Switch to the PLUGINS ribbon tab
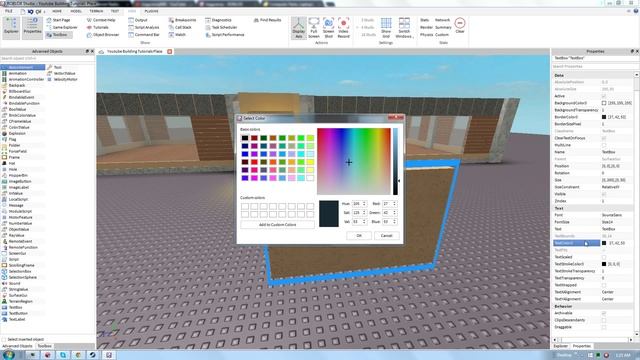Image resolution: width=640 pixels, height=360 pixels. [x=151, y=11]
